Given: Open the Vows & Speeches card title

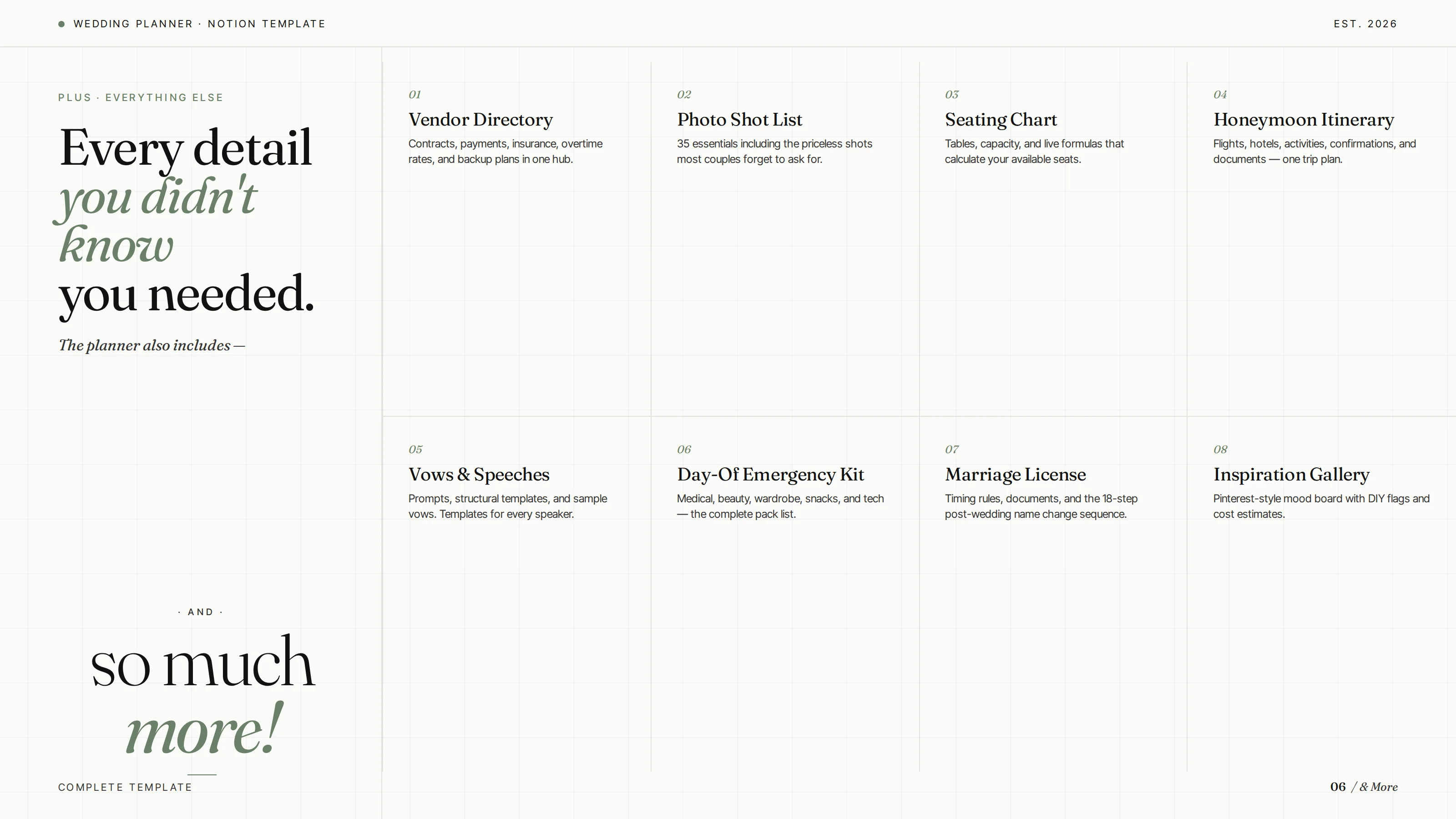Looking at the screenshot, I should pos(479,475).
